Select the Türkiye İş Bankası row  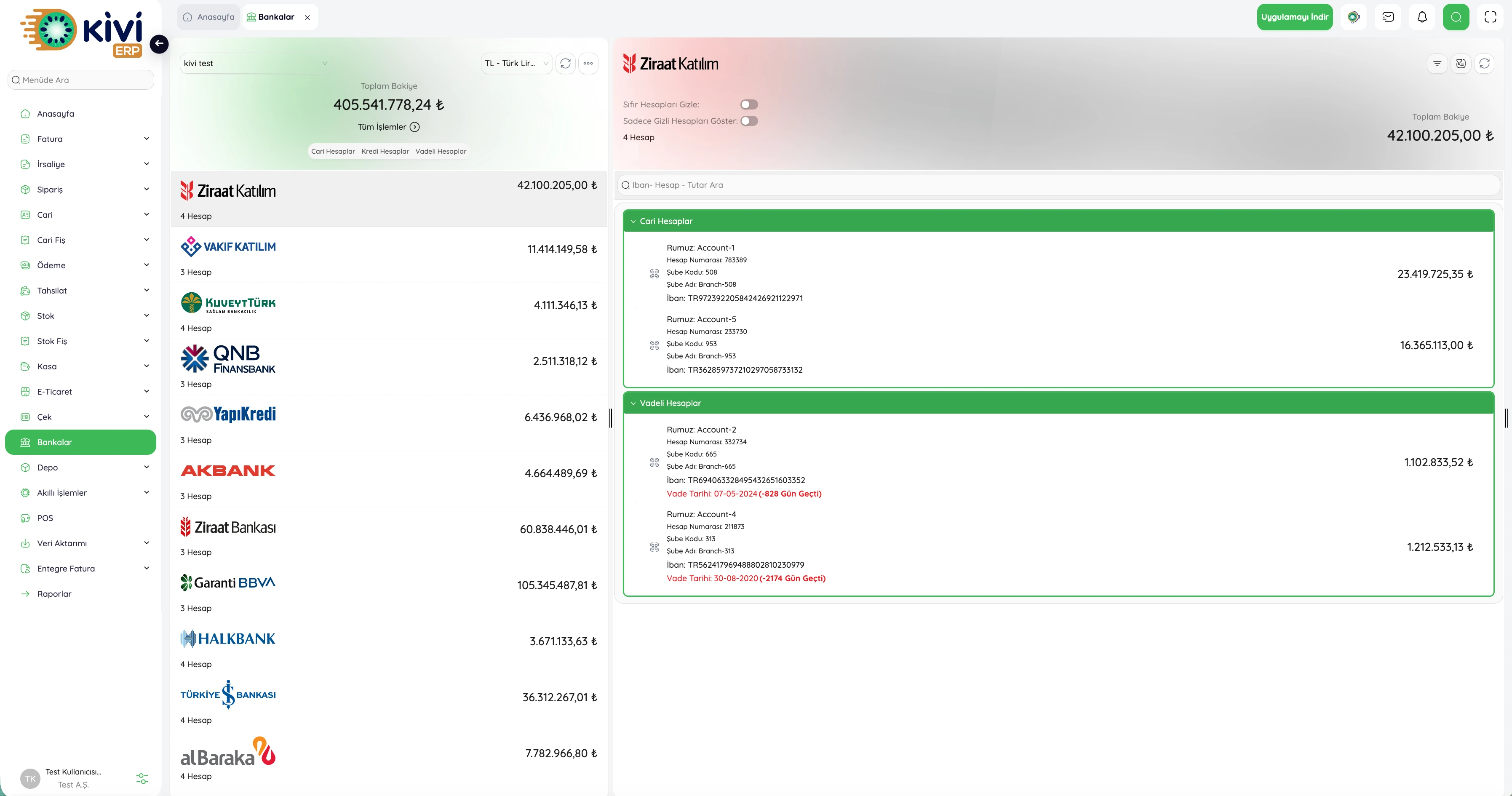389,703
